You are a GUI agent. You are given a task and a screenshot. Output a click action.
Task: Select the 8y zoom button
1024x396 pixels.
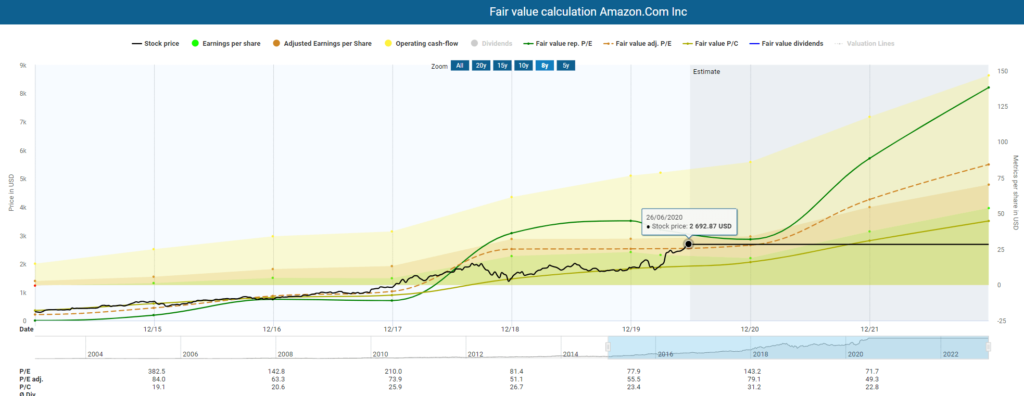click(545, 66)
